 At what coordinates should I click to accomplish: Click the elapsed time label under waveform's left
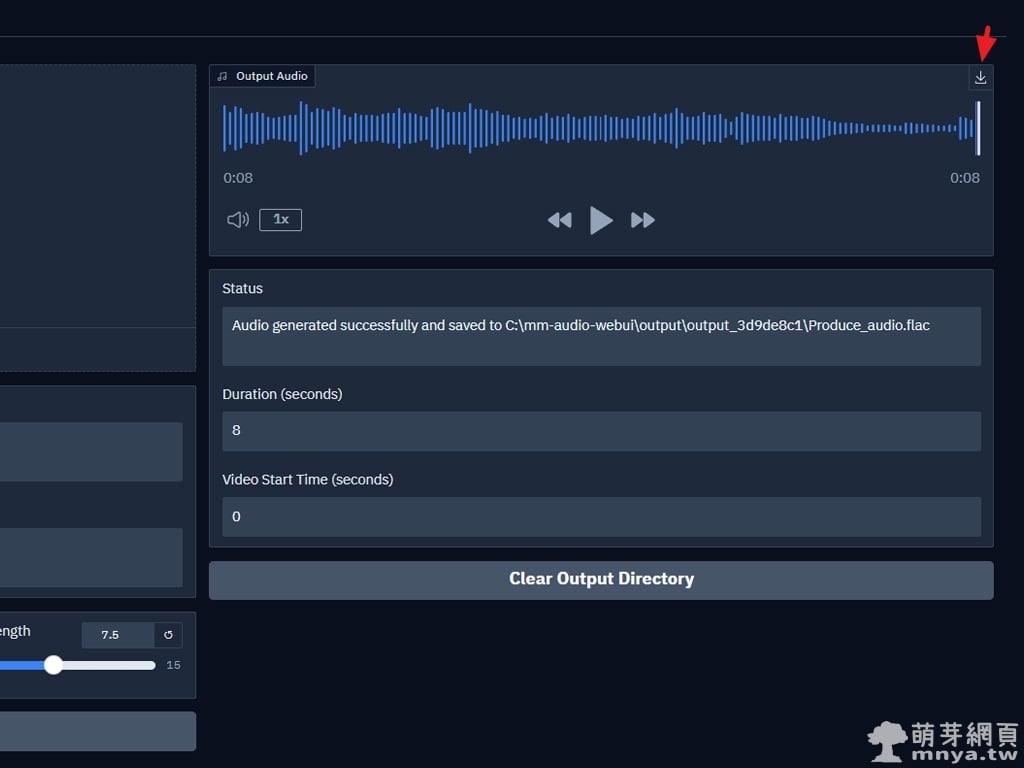(238, 178)
